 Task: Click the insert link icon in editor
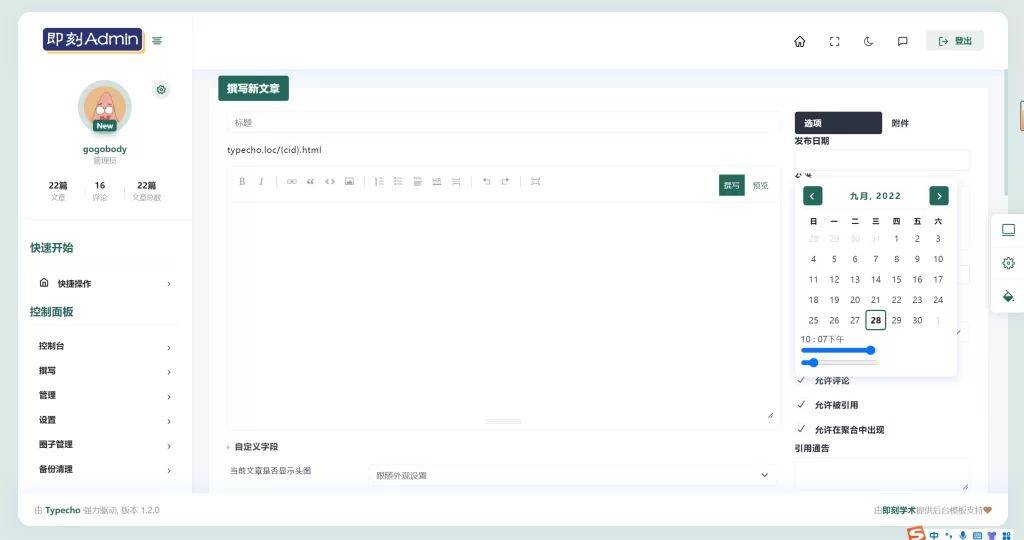[292, 181]
